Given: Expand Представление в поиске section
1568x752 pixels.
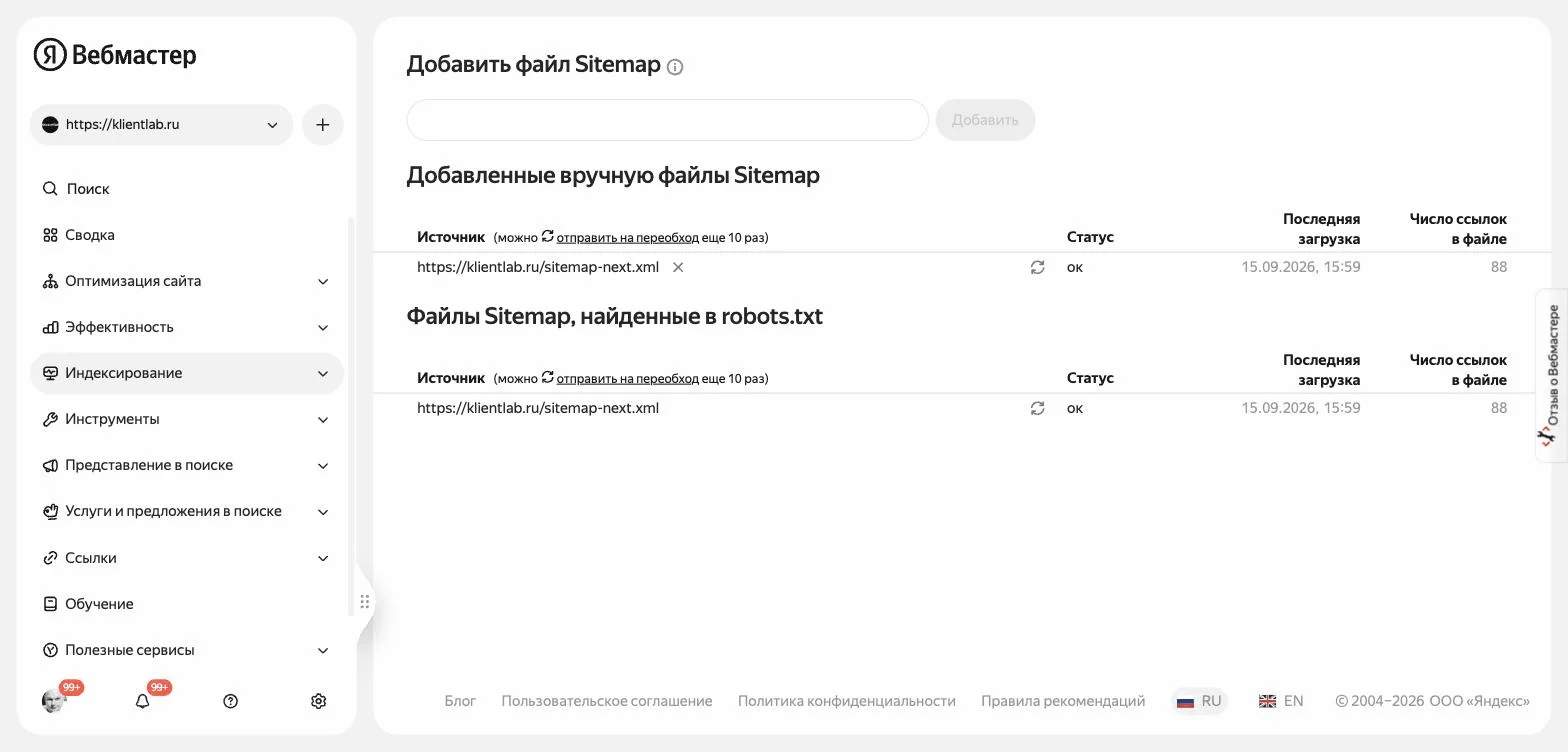Looking at the screenshot, I should pyautogui.click(x=187, y=465).
